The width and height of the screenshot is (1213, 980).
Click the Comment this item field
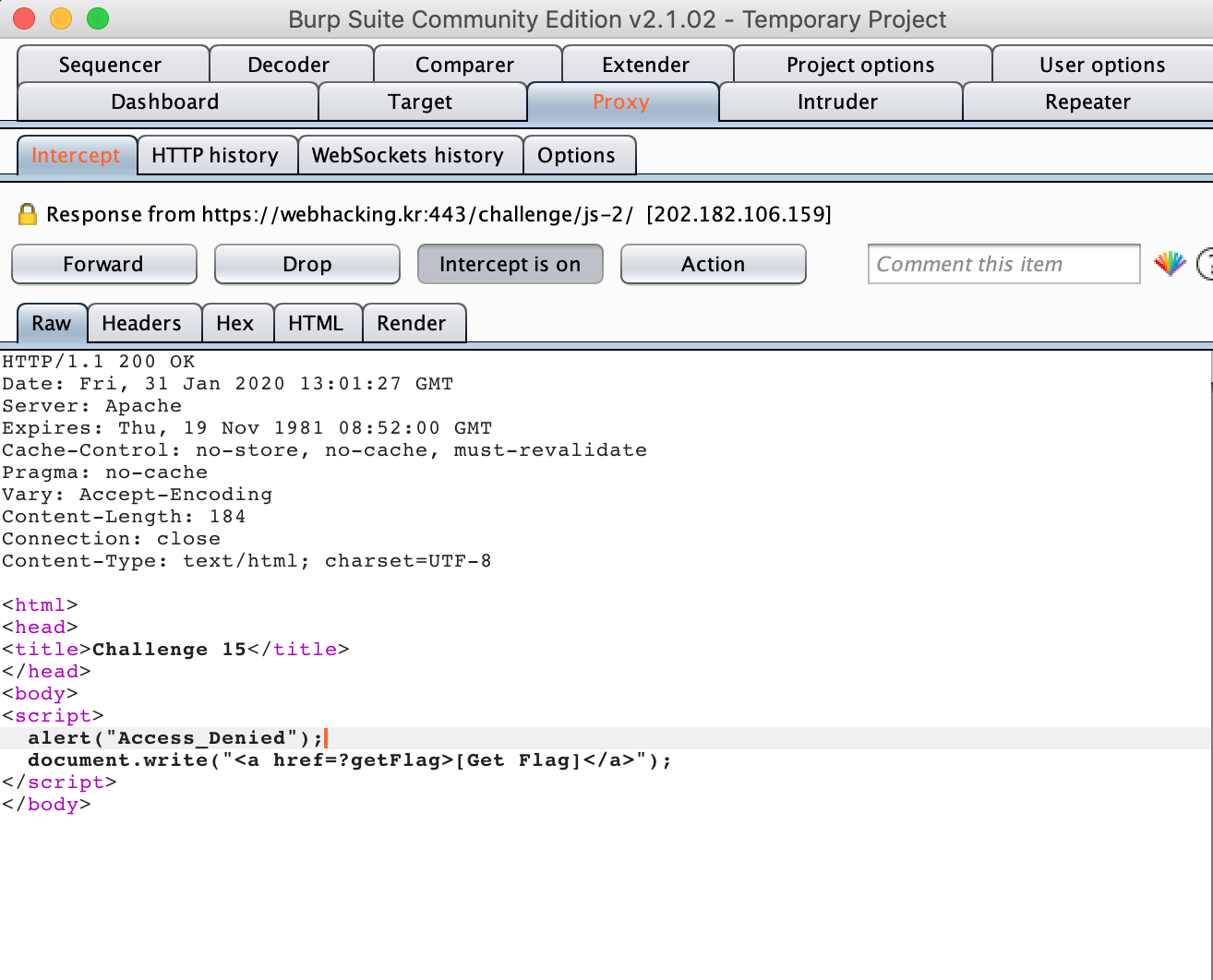pos(1004,264)
